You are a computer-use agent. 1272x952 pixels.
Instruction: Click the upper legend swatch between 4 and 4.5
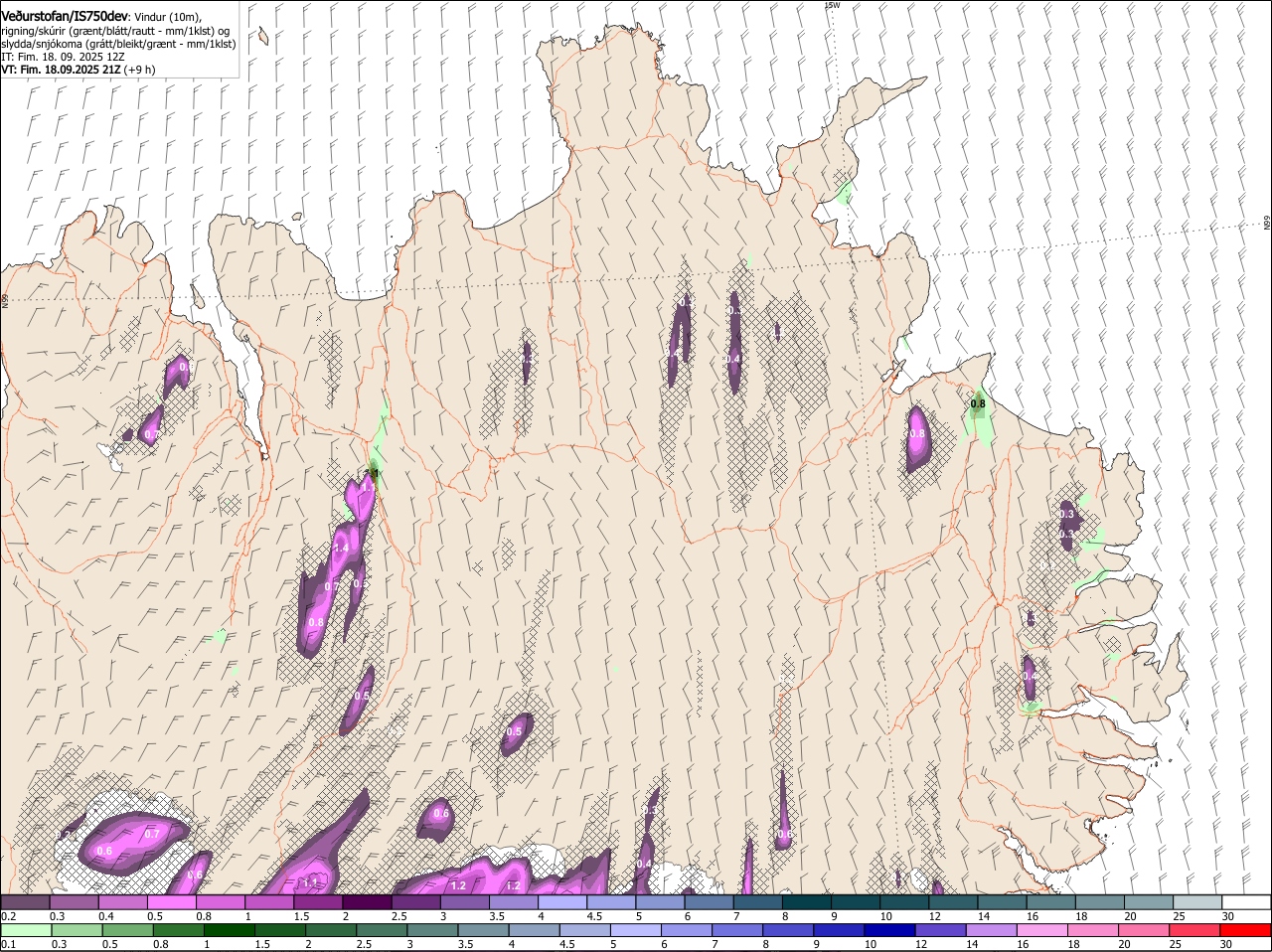click(561, 902)
